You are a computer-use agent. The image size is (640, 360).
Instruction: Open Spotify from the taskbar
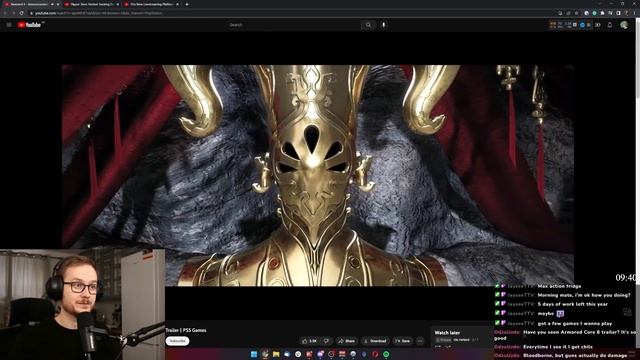click(x=386, y=354)
